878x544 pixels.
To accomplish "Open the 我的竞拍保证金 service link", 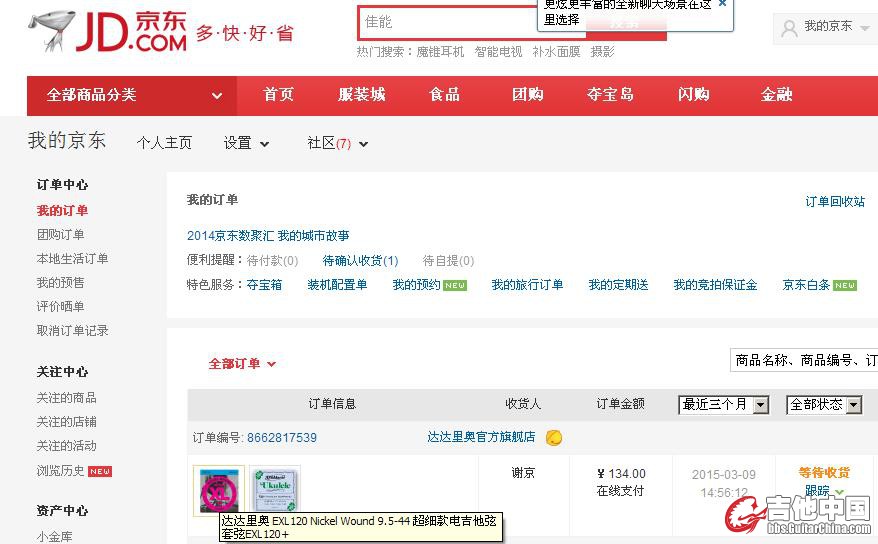I will pos(715,285).
